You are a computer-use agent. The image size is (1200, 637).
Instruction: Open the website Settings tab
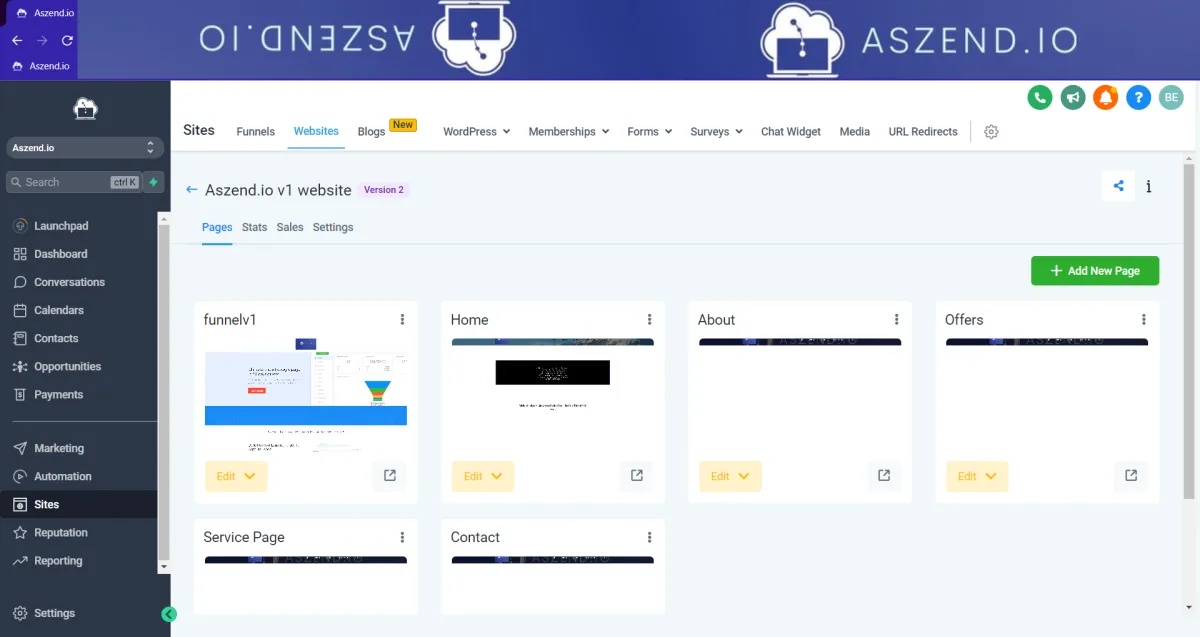(x=333, y=227)
